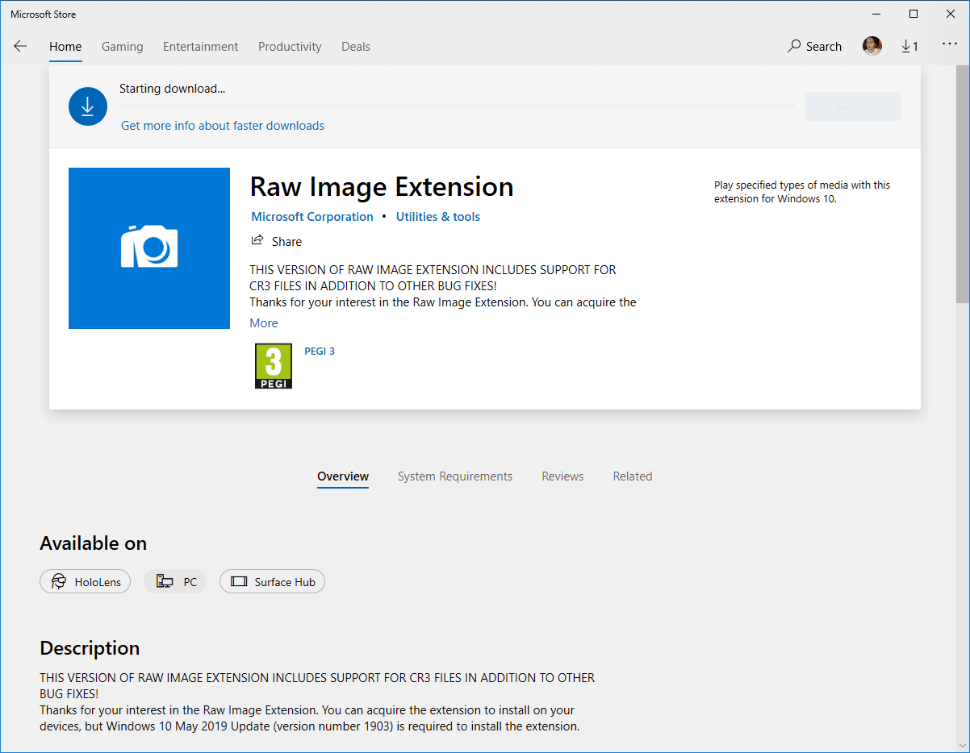Open the Deals tab

[356, 46]
